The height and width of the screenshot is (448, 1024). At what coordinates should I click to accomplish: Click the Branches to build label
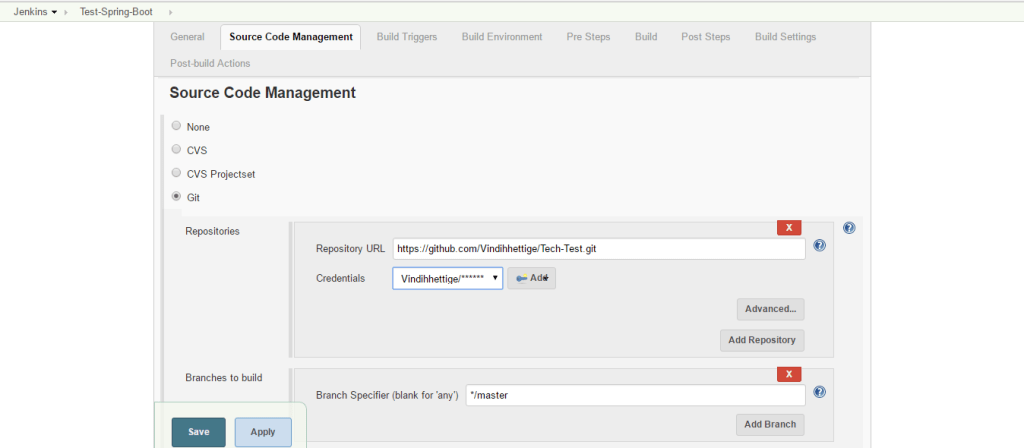224,377
